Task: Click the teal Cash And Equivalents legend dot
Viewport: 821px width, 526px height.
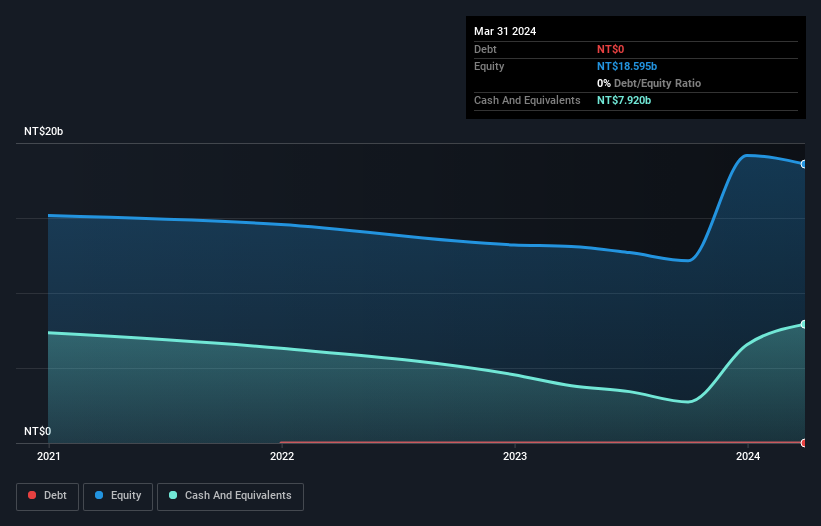Action: pos(173,495)
